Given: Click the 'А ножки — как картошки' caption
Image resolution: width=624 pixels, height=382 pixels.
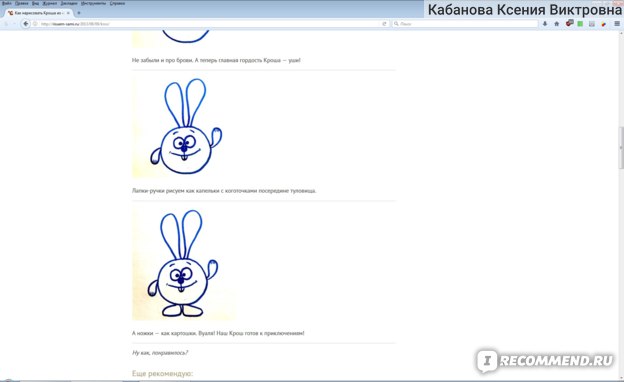Looking at the screenshot, I should [x=218, y=333].
